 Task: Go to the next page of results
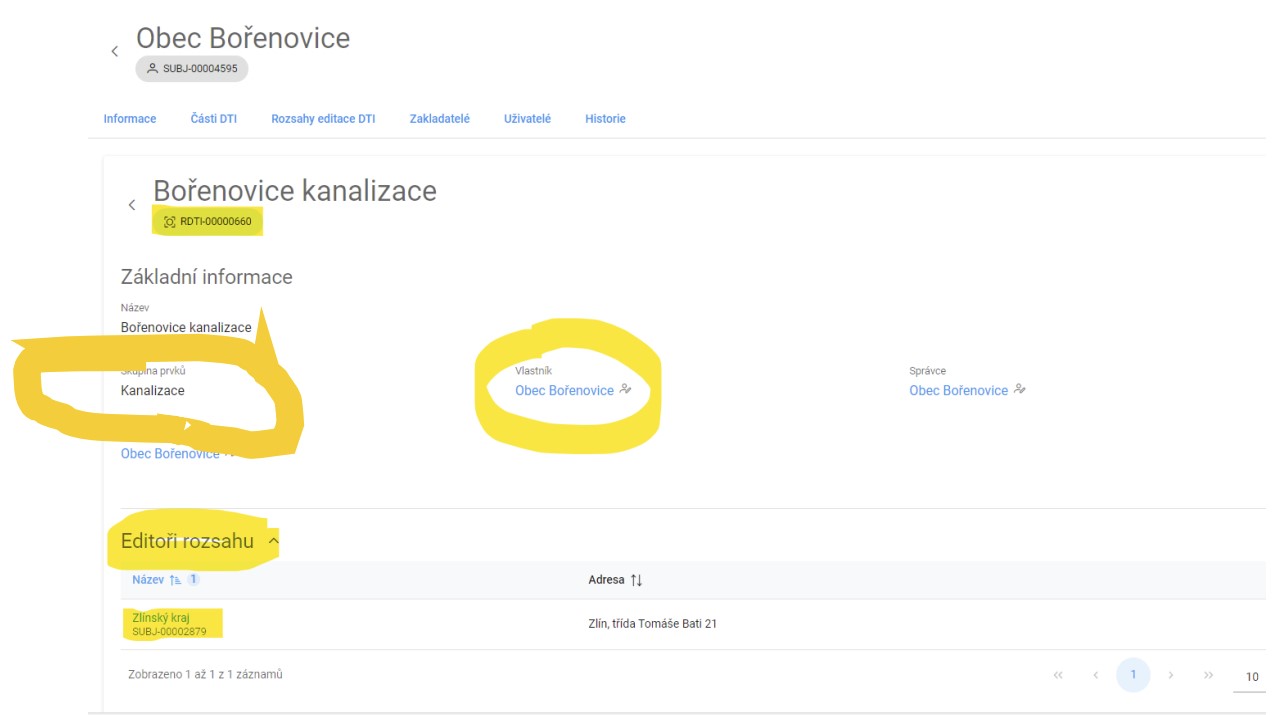1171,675
